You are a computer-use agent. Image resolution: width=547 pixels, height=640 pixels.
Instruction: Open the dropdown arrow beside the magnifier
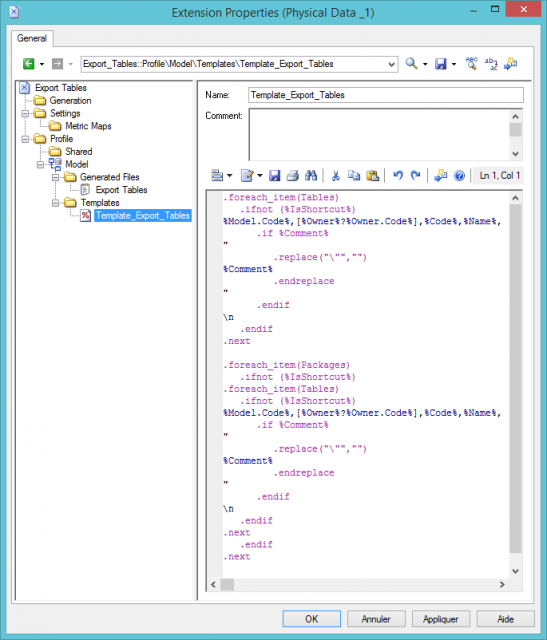425,64
